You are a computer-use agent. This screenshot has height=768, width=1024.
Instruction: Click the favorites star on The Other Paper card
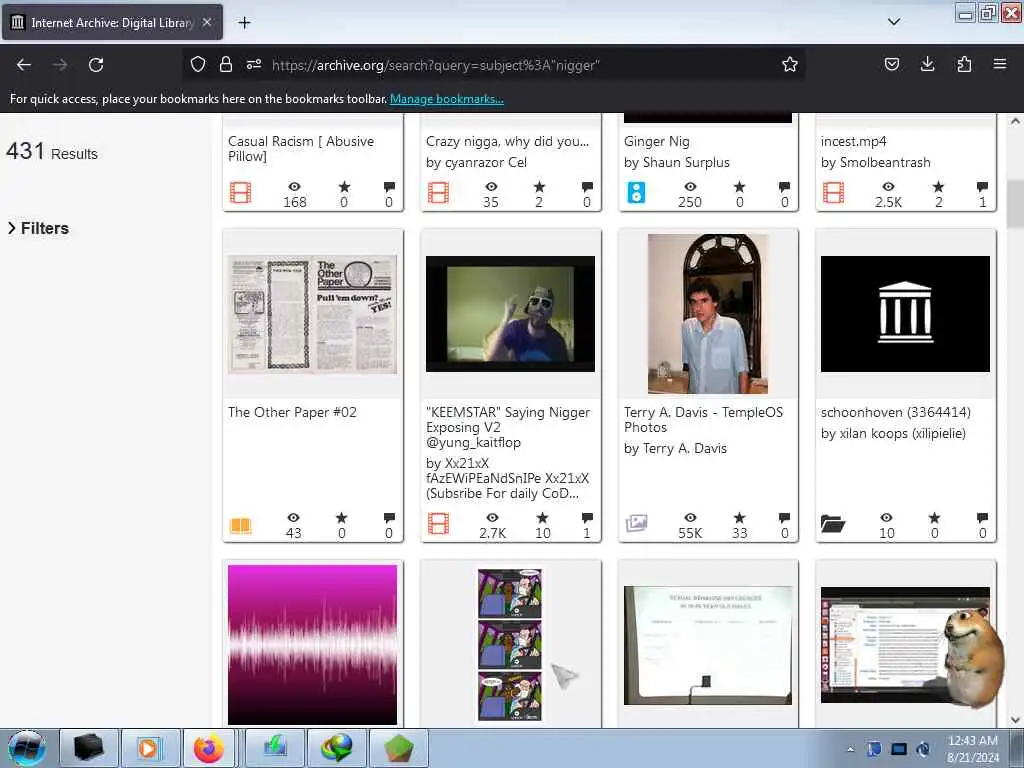pyautogui.click(x=342, y=517)
